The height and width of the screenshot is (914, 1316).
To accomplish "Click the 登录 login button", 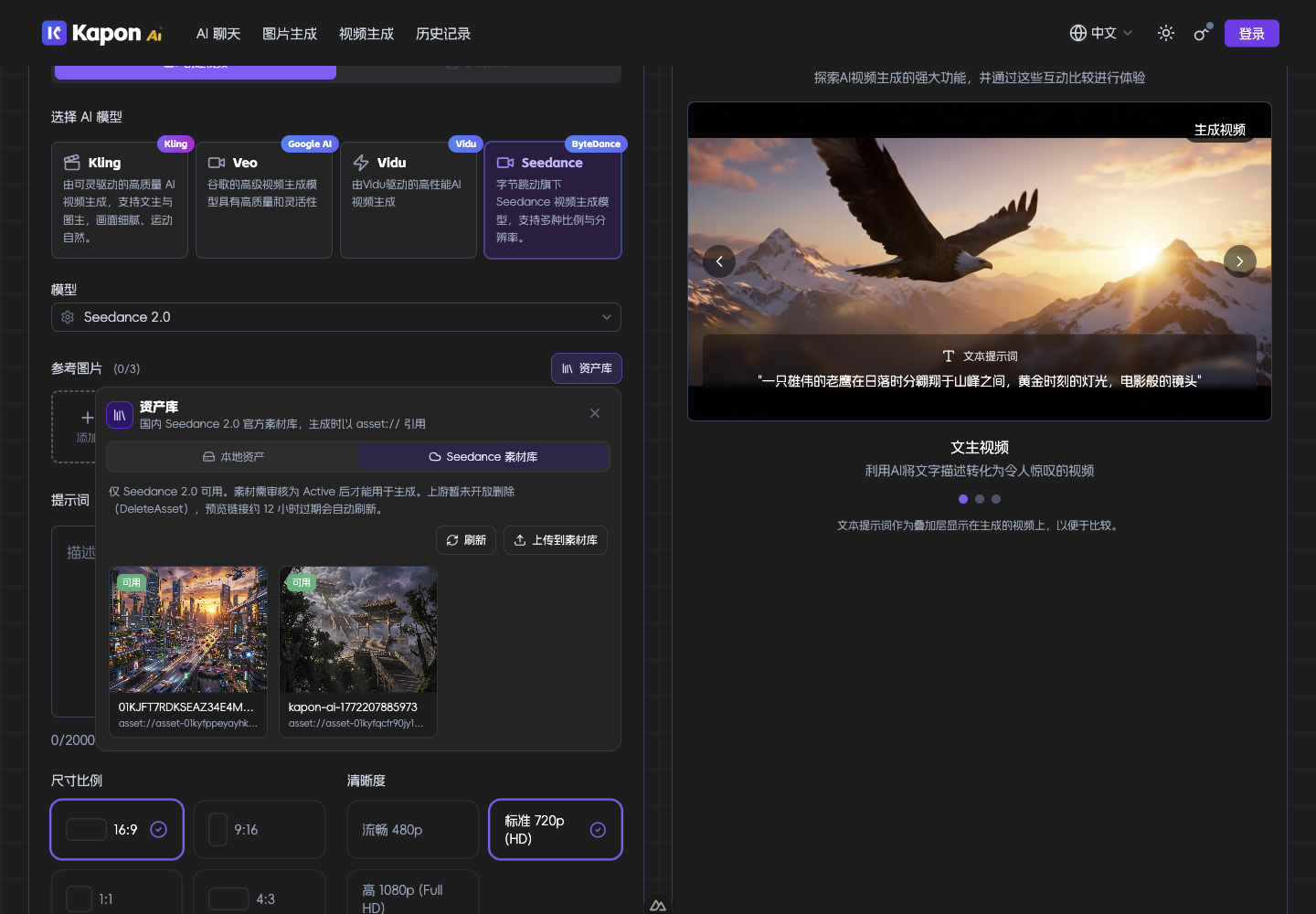I will pyautogui.click(x=1252, y=33).
